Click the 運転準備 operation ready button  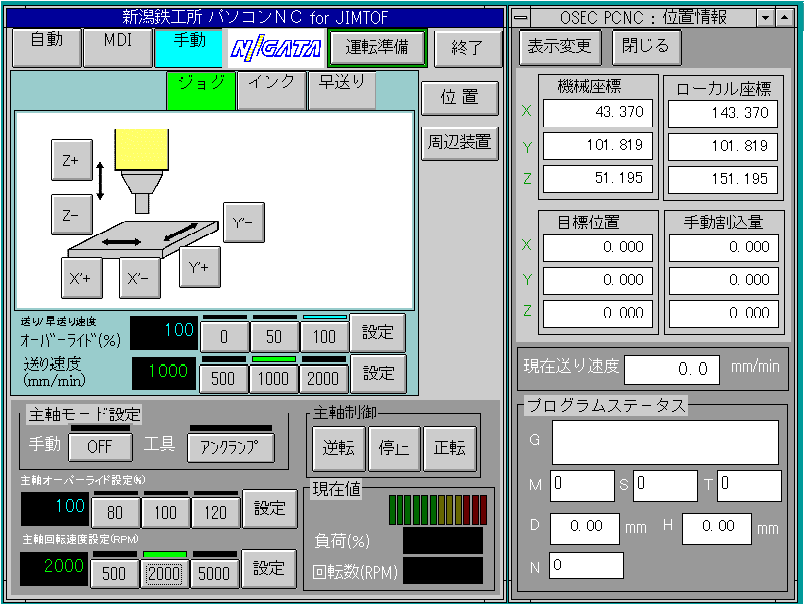[x=377, y=47]
